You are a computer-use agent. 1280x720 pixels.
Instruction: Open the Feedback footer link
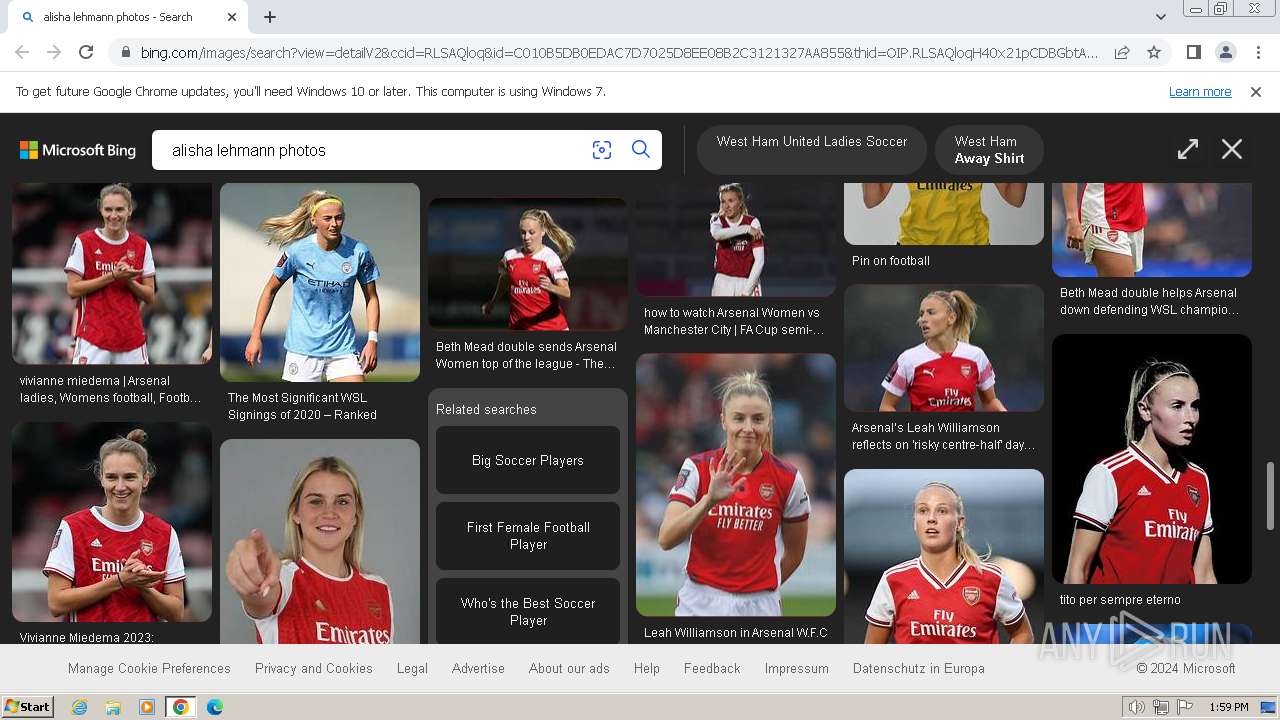tap(712, 669)
